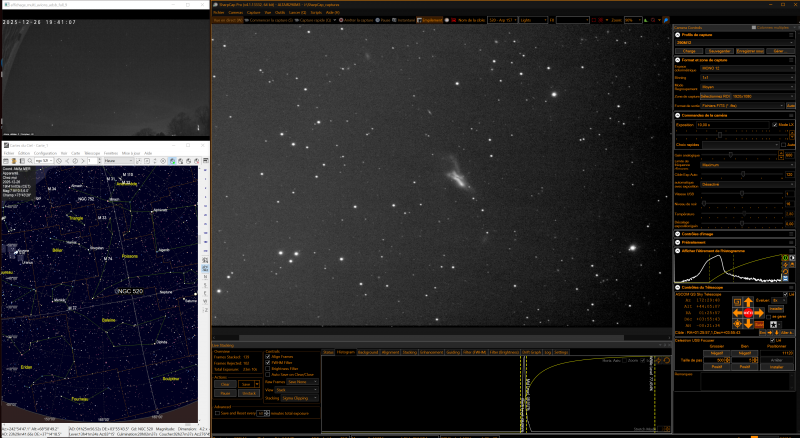Click the Remarques notes text box
Screen dimensions: 800x438
(x=747, y=381)
